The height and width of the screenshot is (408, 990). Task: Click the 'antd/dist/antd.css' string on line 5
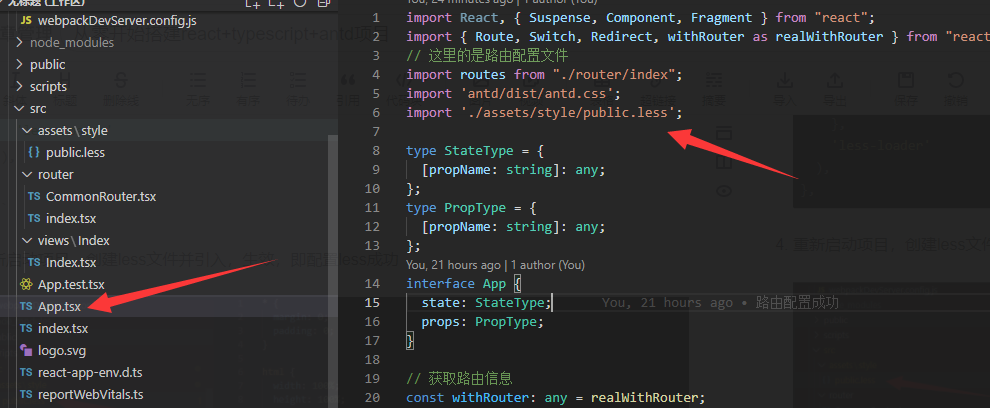pos(537,93)
